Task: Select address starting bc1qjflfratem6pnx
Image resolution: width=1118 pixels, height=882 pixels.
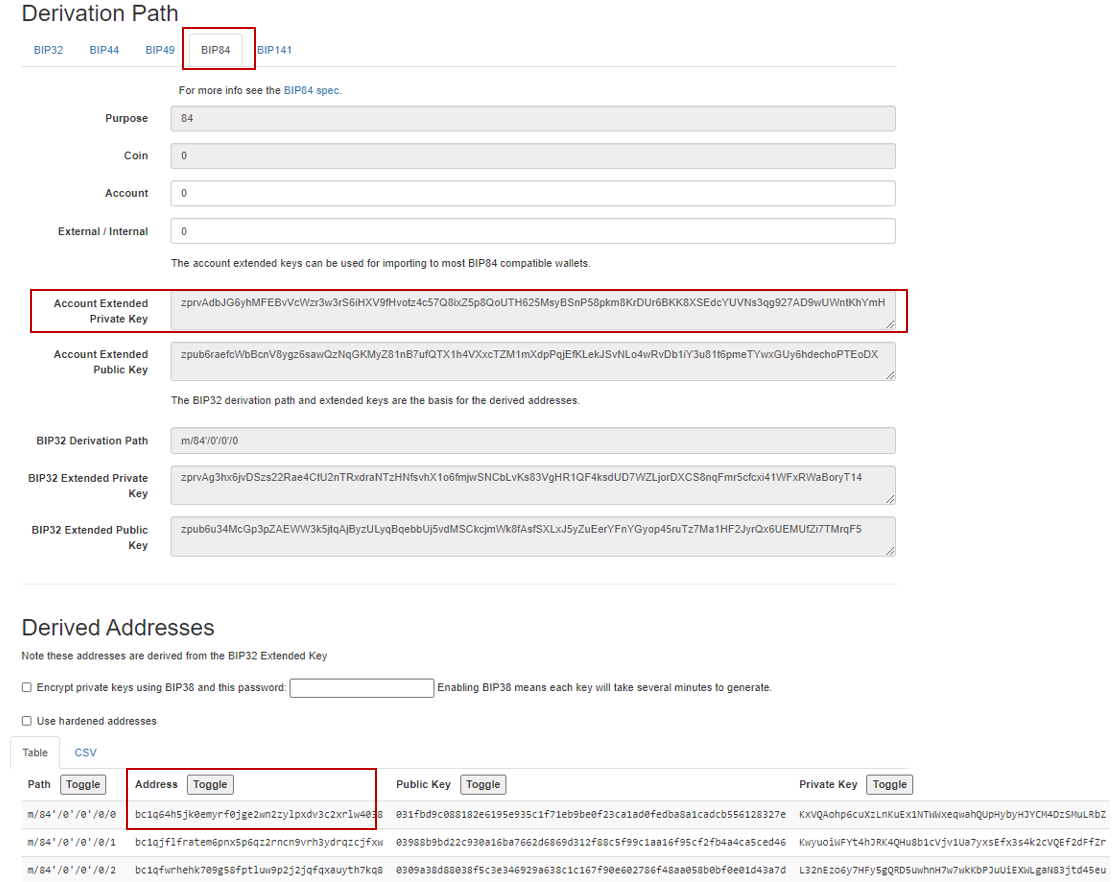Action: (259, 842)
